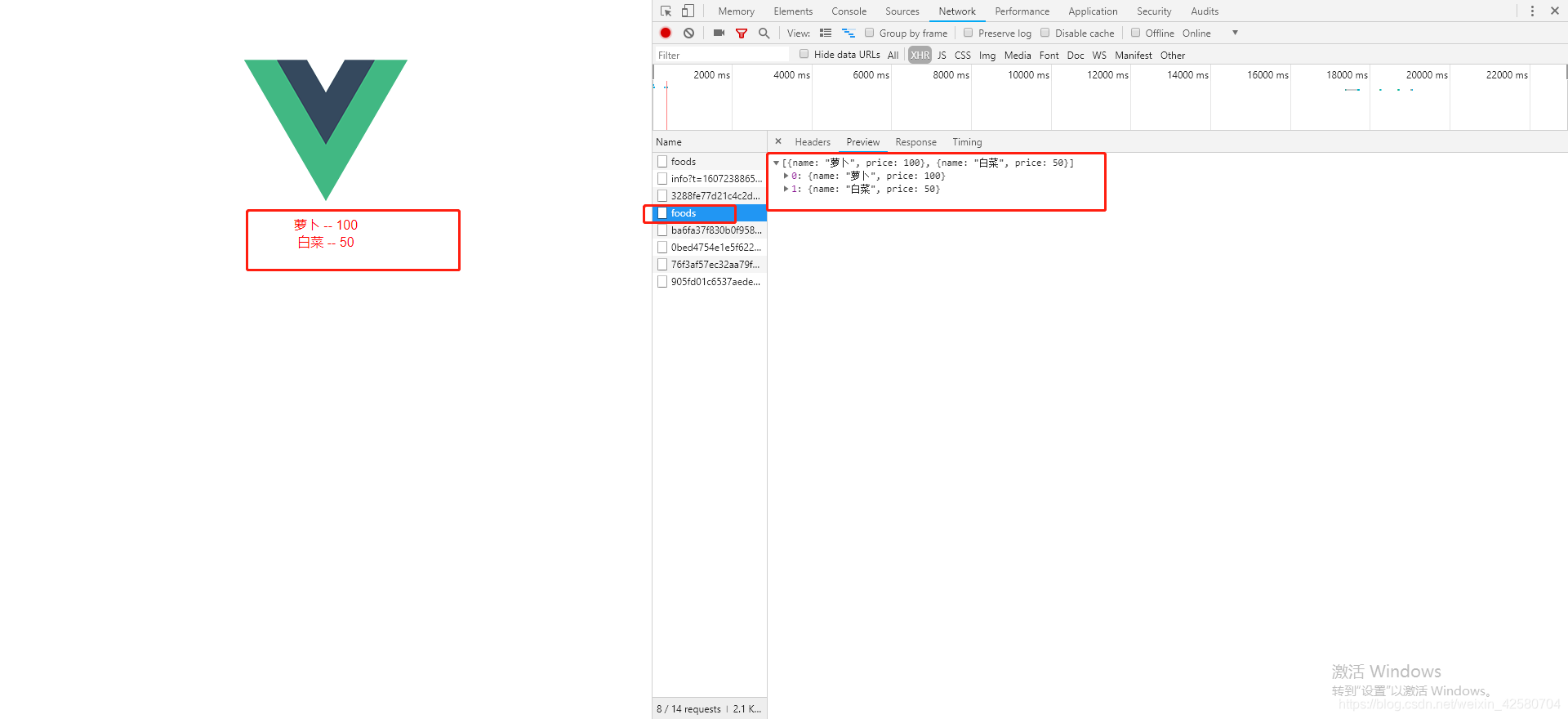The image size is (1568, 719).
Task: Filter requests by Doc
Action: (1076, 56)
